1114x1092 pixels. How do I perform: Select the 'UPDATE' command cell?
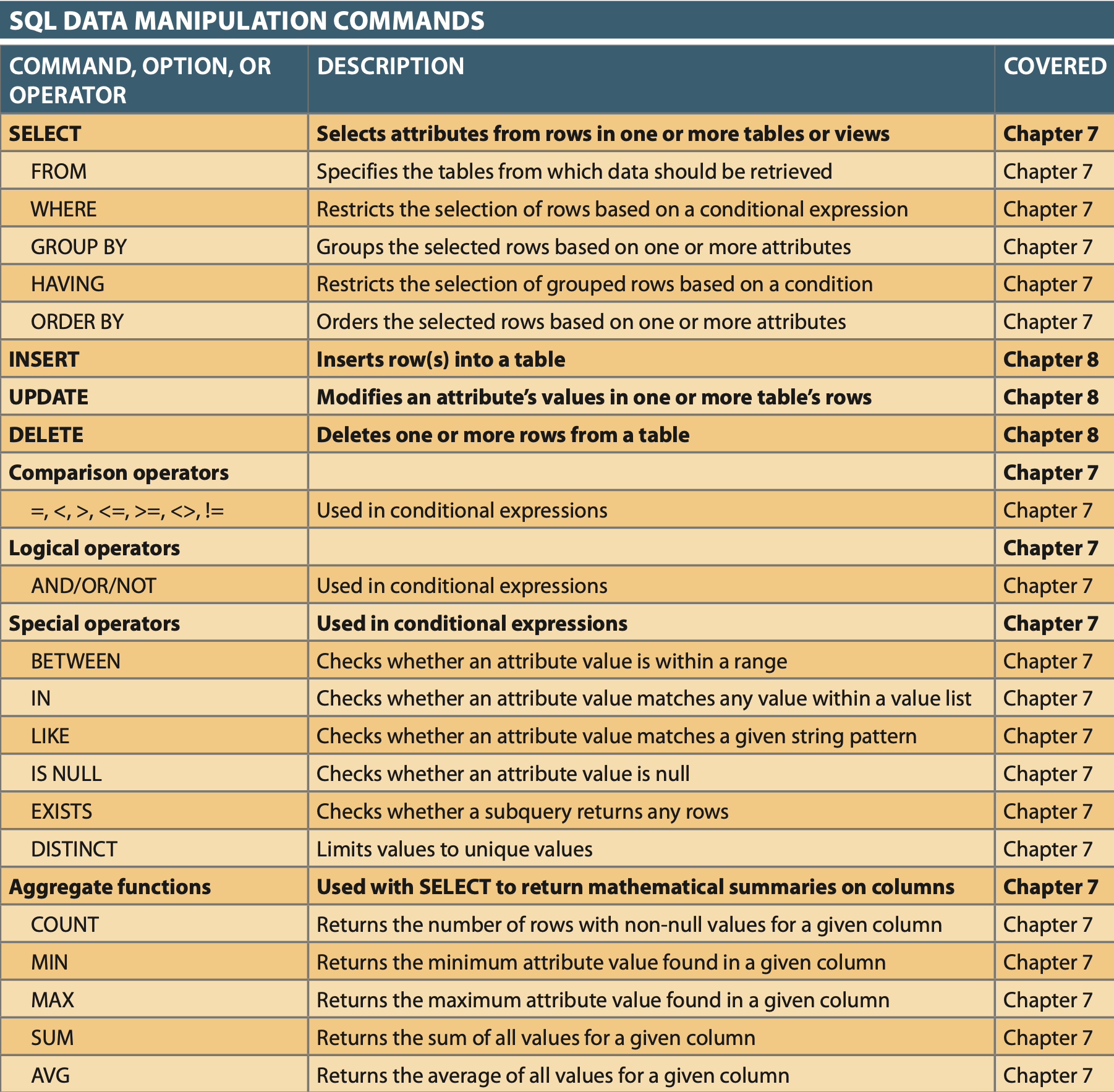pos(154,397)
